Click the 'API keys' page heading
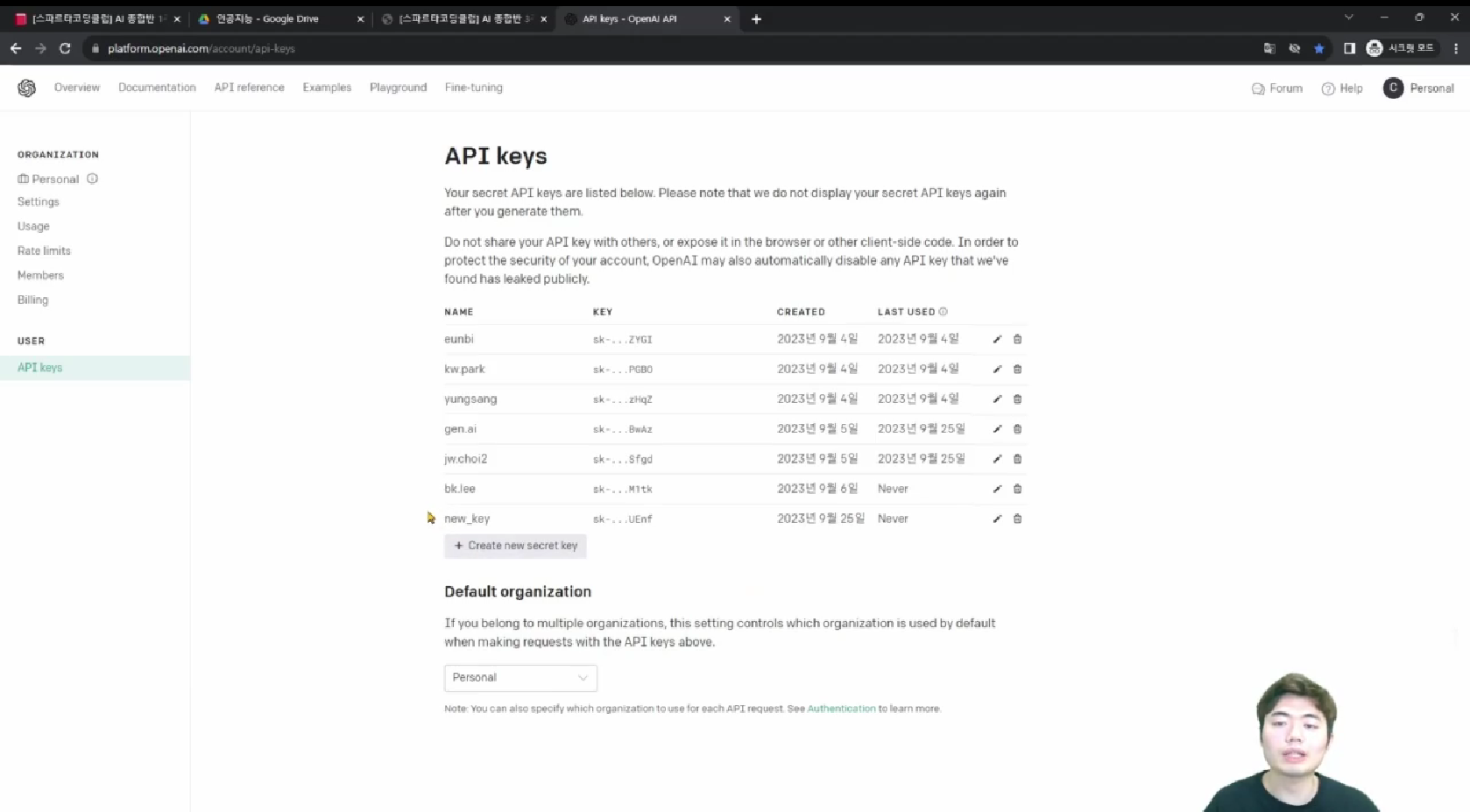 (x=496, y=156)
